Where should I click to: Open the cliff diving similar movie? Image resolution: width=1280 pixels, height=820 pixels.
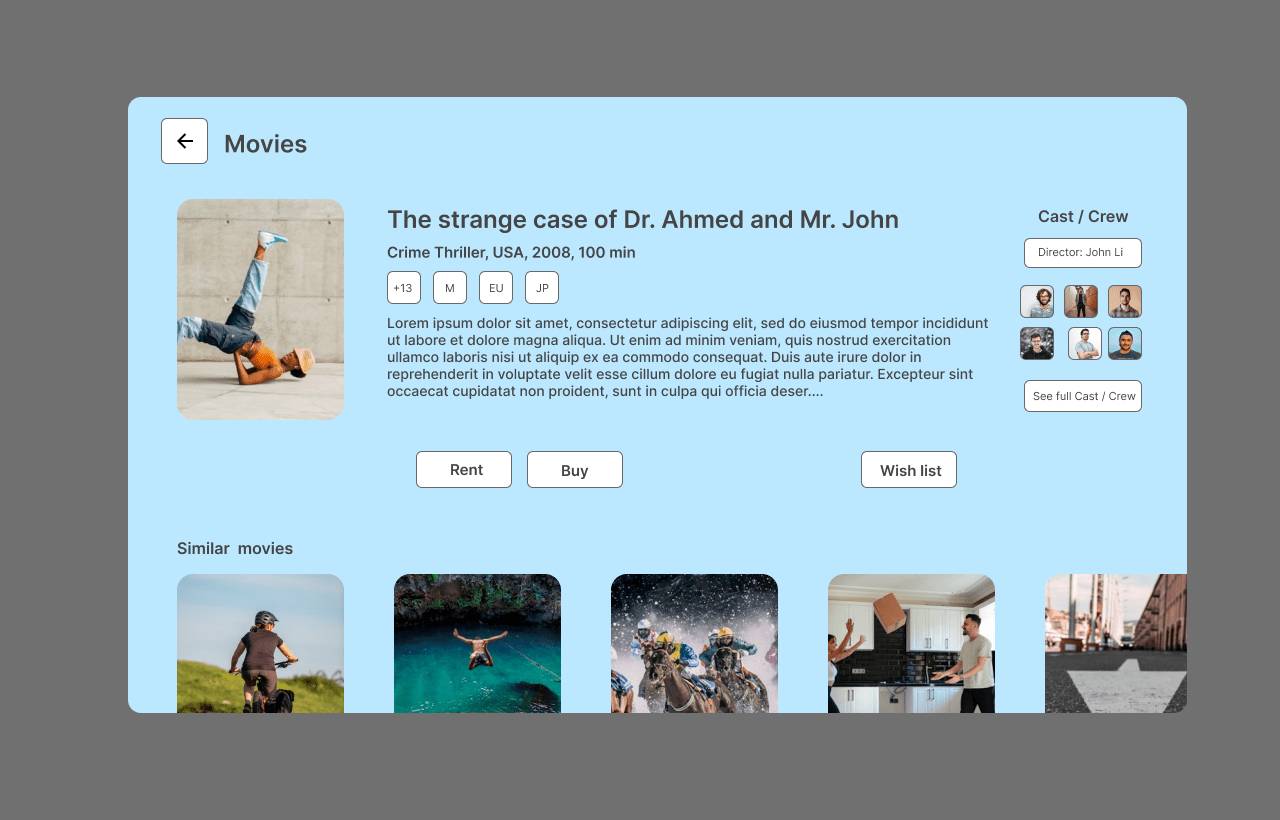477,643
